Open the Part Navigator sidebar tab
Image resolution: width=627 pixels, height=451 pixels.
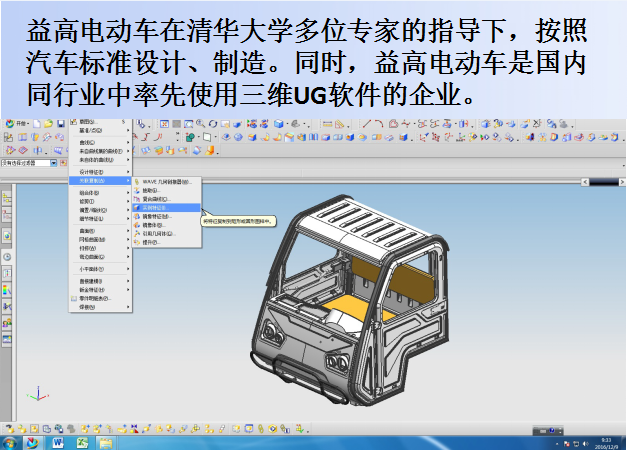(x=7, y=215)
